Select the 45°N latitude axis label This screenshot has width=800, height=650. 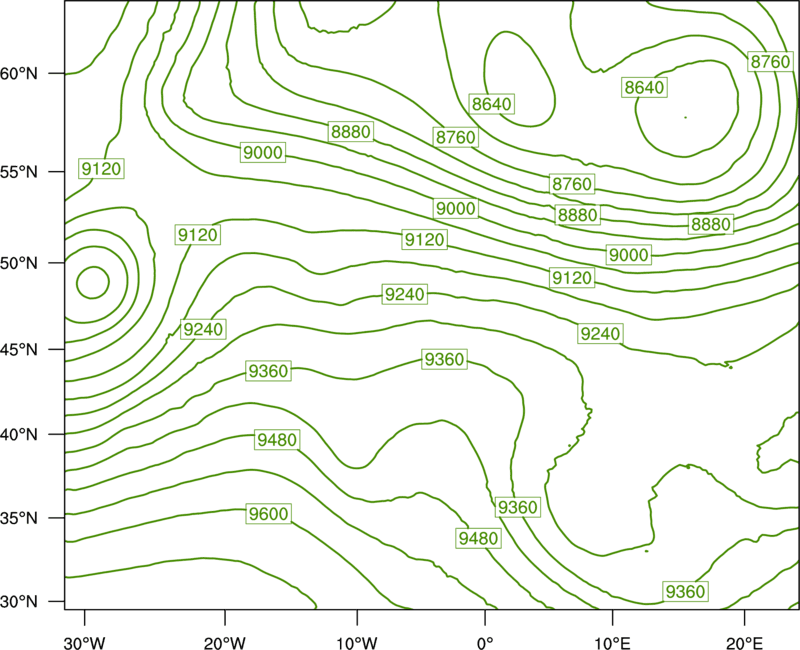point(19,349)
